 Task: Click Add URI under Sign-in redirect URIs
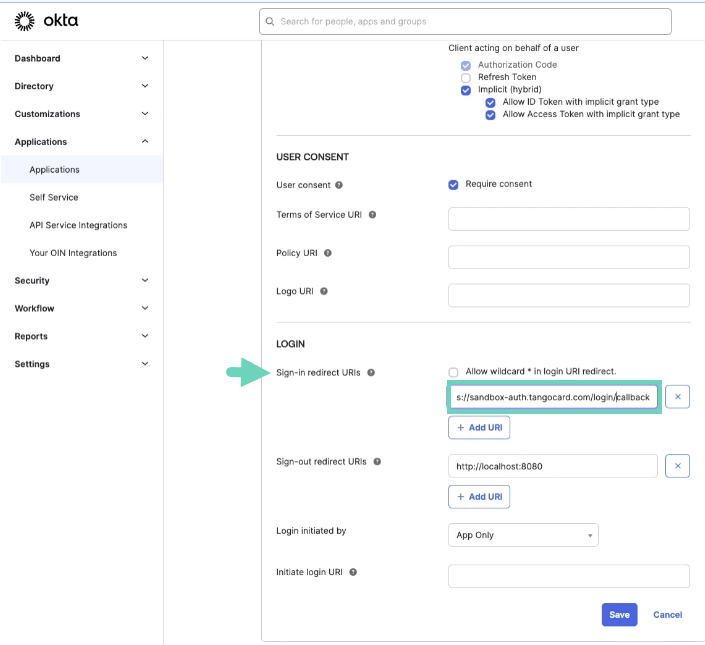click(x=479, y=427)
